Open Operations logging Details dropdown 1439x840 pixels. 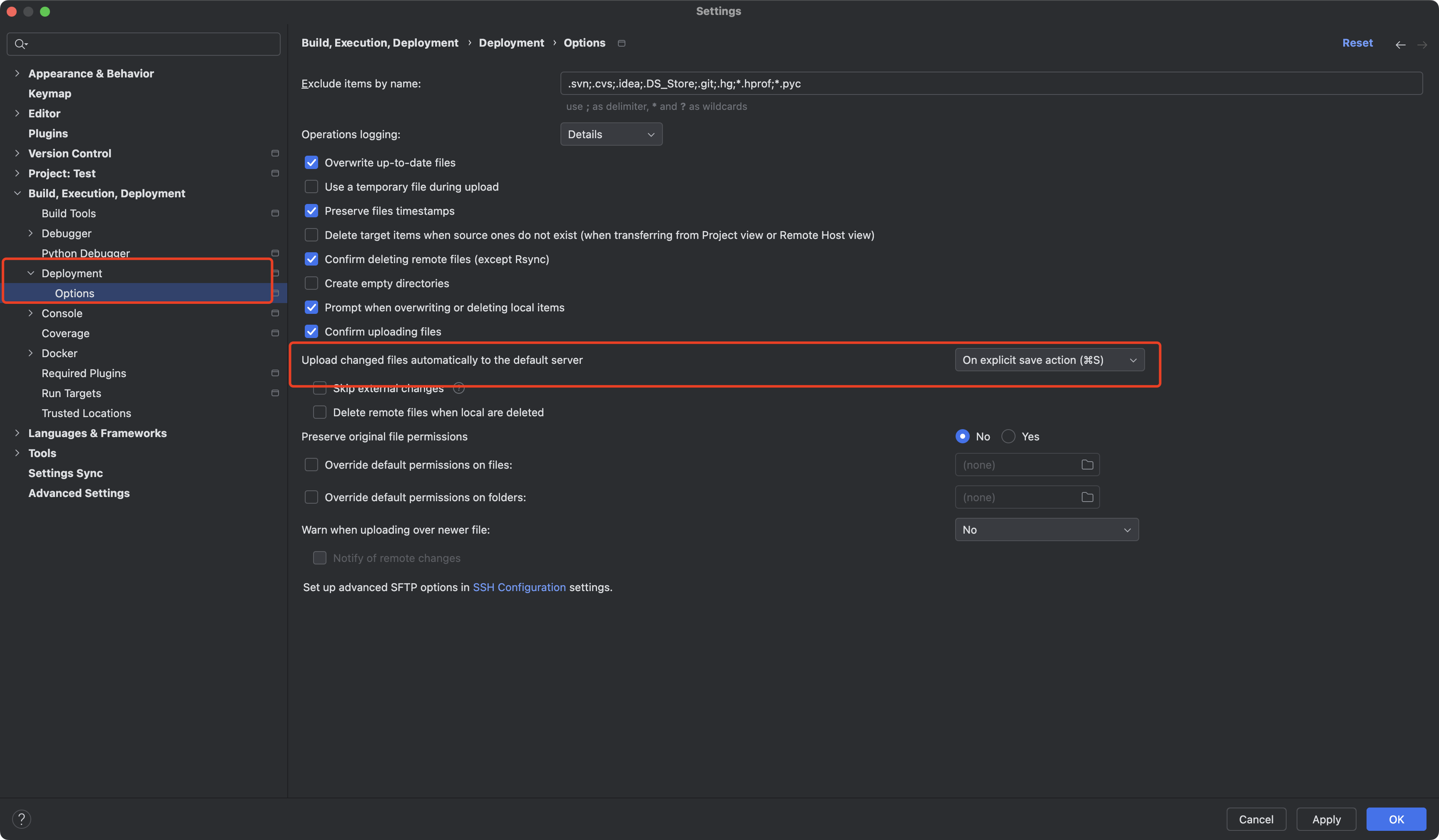611,134
